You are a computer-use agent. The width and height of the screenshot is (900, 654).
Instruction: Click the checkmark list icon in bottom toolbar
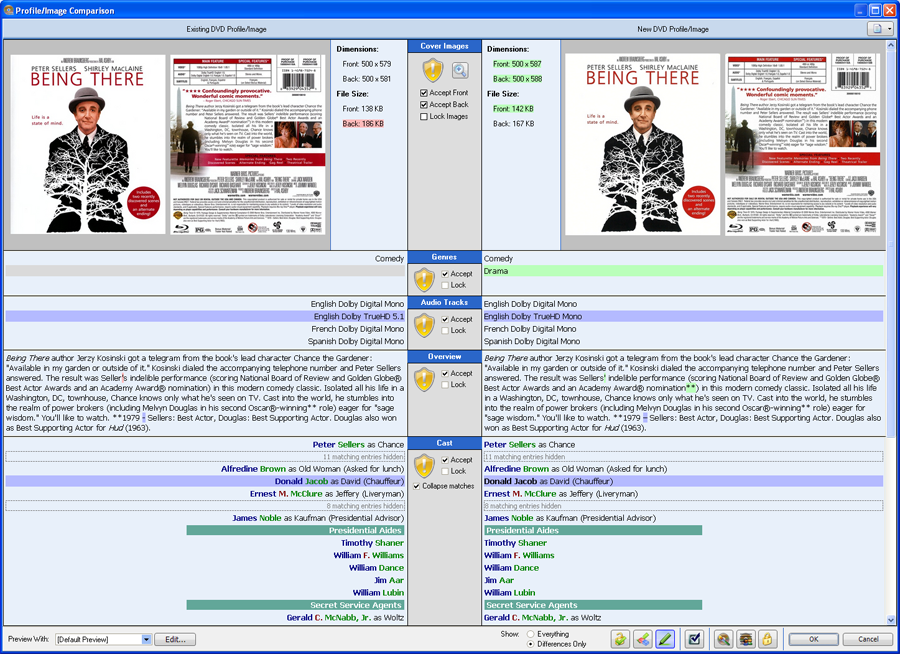696,638
